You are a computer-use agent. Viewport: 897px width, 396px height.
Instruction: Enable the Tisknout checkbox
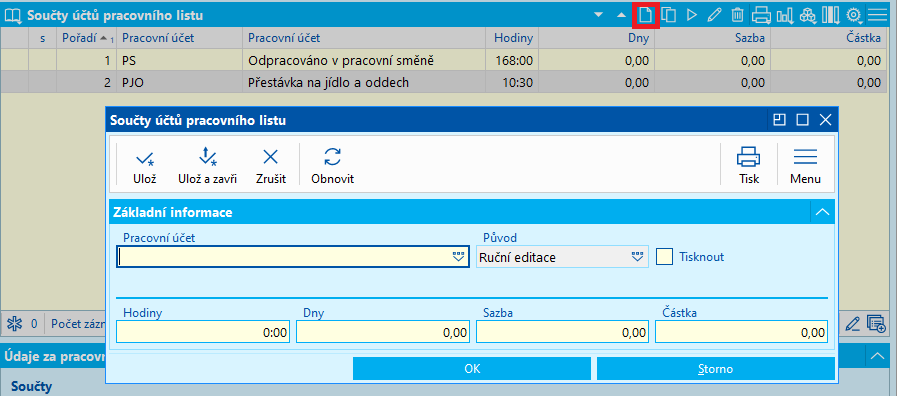pos(664,256)
